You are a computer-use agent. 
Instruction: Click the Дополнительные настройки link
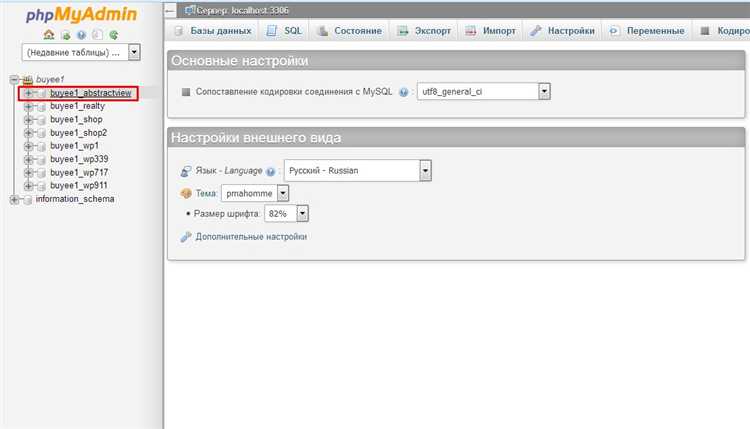pyautogui.click(x=251, y=237)
